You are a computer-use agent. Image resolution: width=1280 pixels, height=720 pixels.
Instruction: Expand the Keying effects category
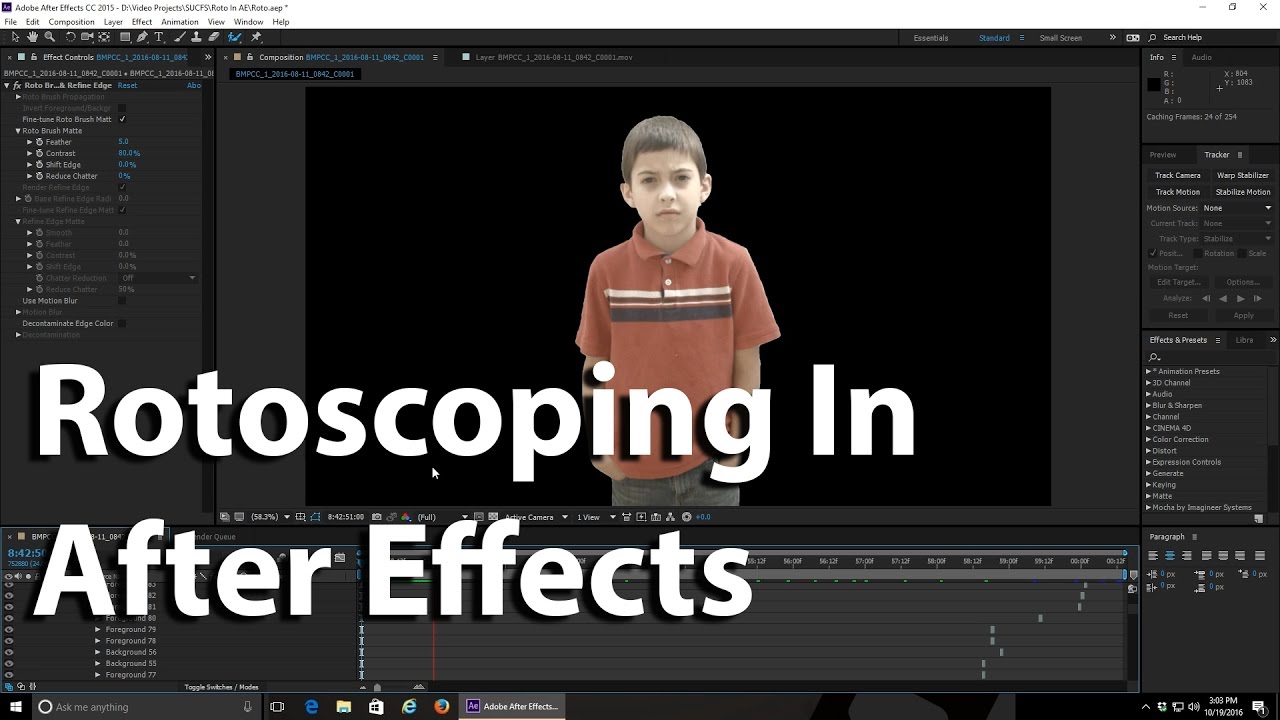tap(1148, 484)
